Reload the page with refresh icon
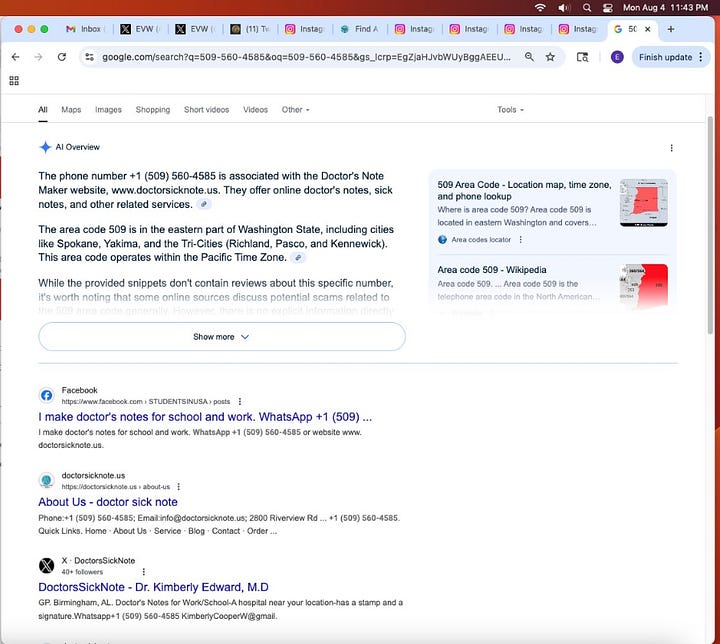The height and width of the screenshot is (644, 720). click(62, 57)
